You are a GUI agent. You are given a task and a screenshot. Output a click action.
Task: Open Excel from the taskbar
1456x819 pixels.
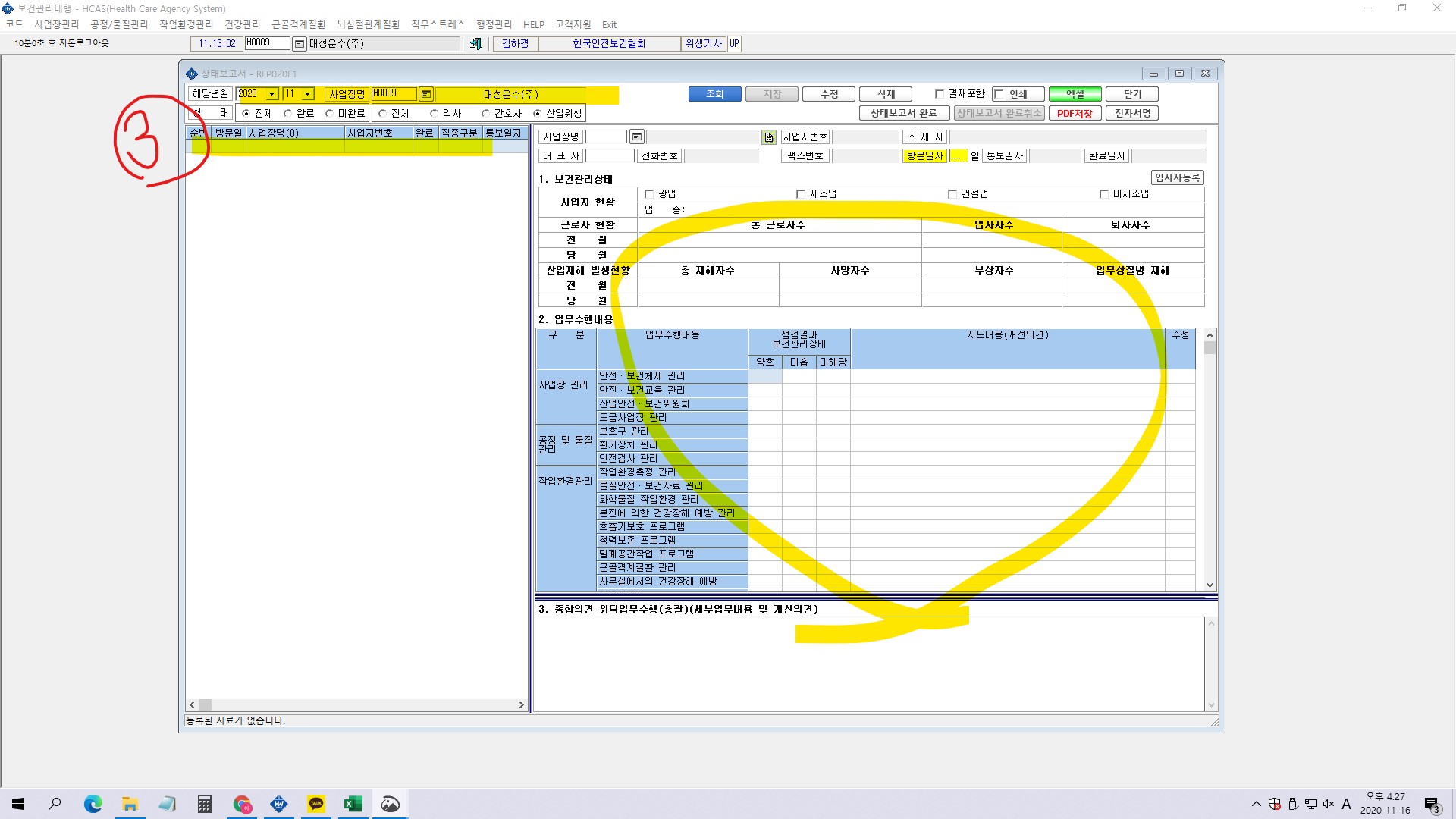click(353, 804)
